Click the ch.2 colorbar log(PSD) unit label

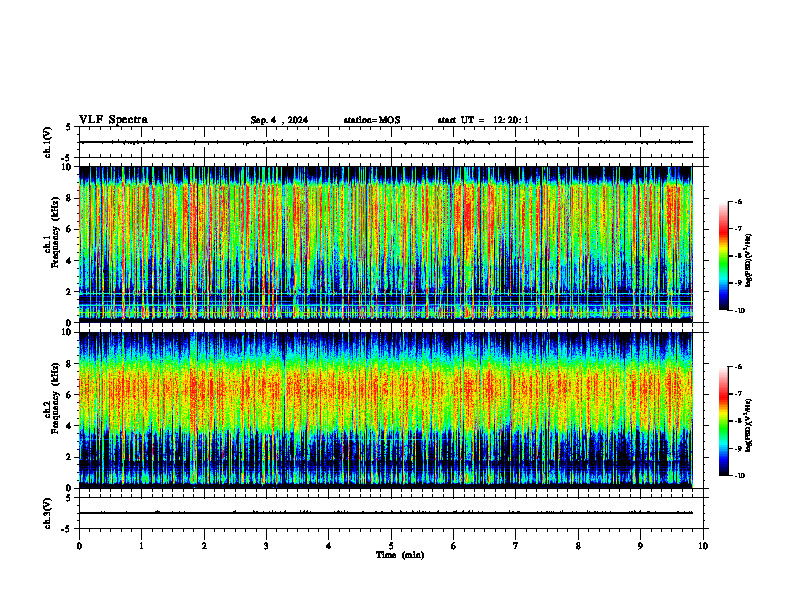tap(749, 425)
